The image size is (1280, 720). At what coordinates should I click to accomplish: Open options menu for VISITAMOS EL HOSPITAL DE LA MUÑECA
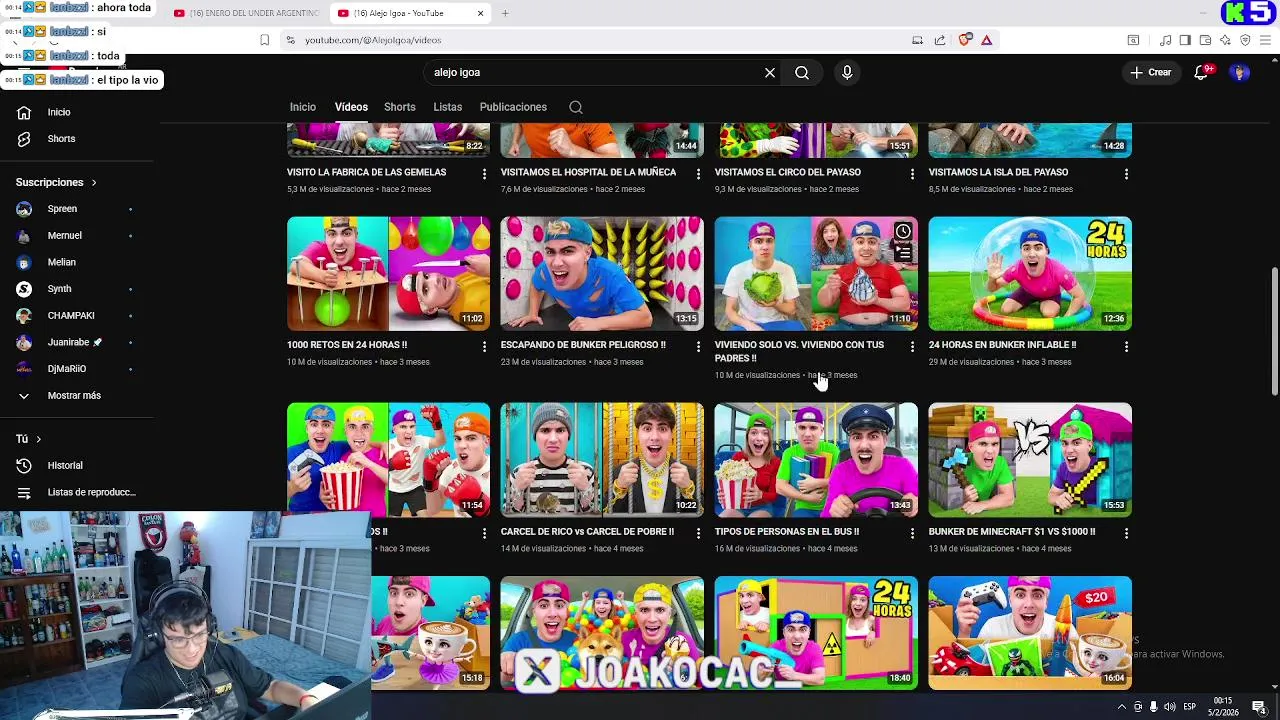tap(698, 174)
